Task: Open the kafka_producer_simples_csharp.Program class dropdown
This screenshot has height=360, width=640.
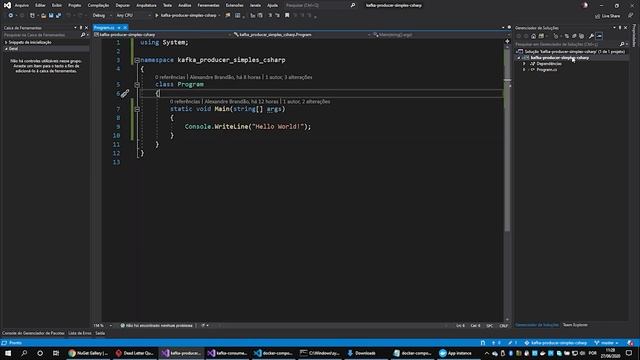Action: coord(302,35)
